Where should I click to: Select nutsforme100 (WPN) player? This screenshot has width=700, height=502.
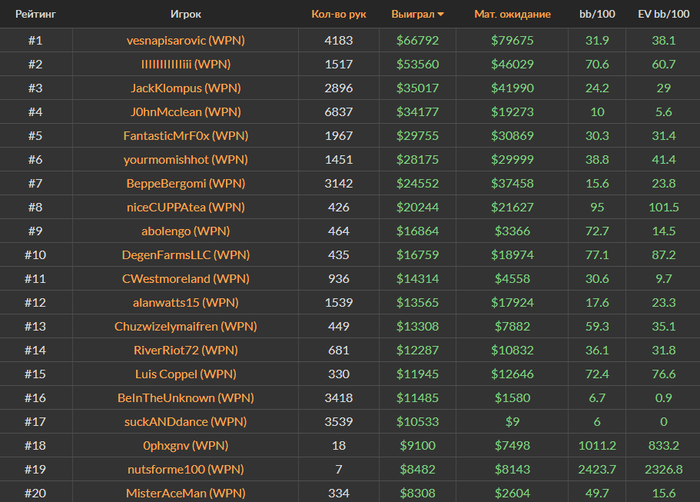pyautogui.click(x=186, y=469)
